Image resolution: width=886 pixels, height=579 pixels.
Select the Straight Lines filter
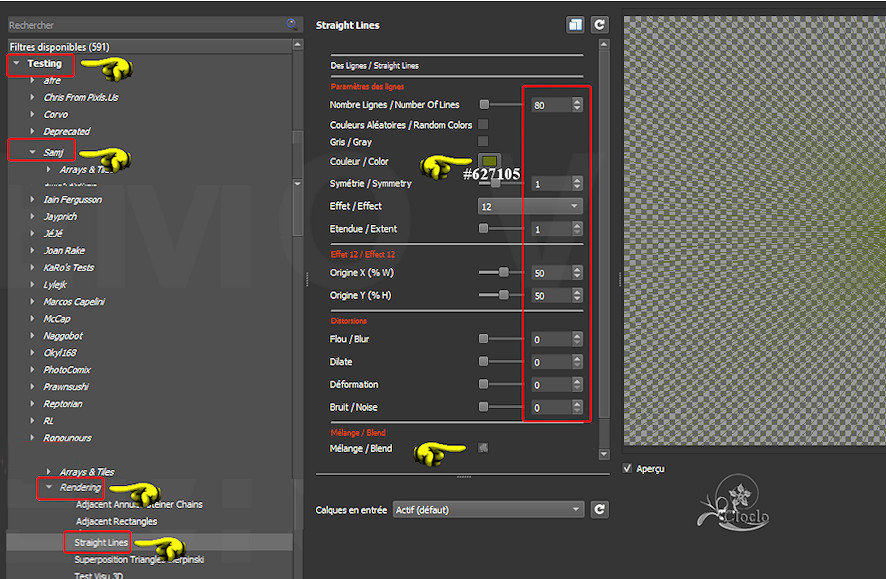tap(101, 542)
